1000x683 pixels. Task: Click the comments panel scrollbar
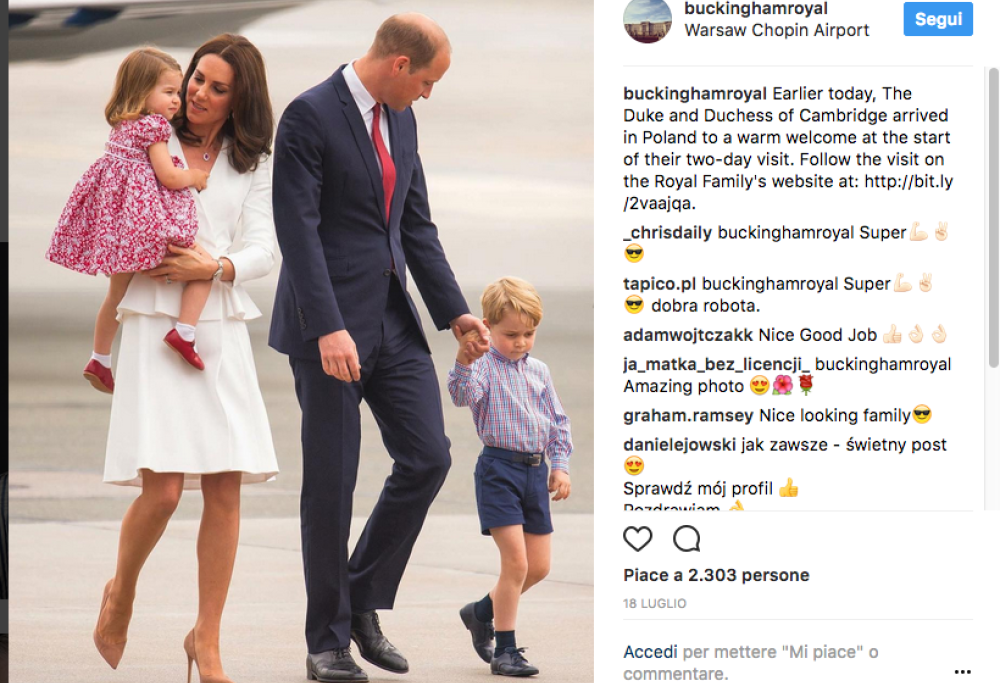click(x=994, y=217)
